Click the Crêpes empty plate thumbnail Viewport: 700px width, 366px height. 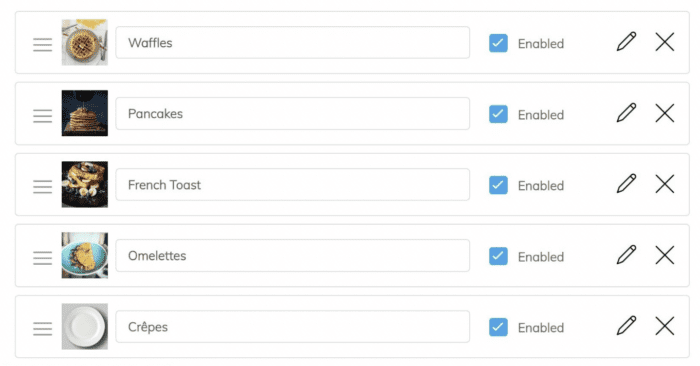[85, 327]
